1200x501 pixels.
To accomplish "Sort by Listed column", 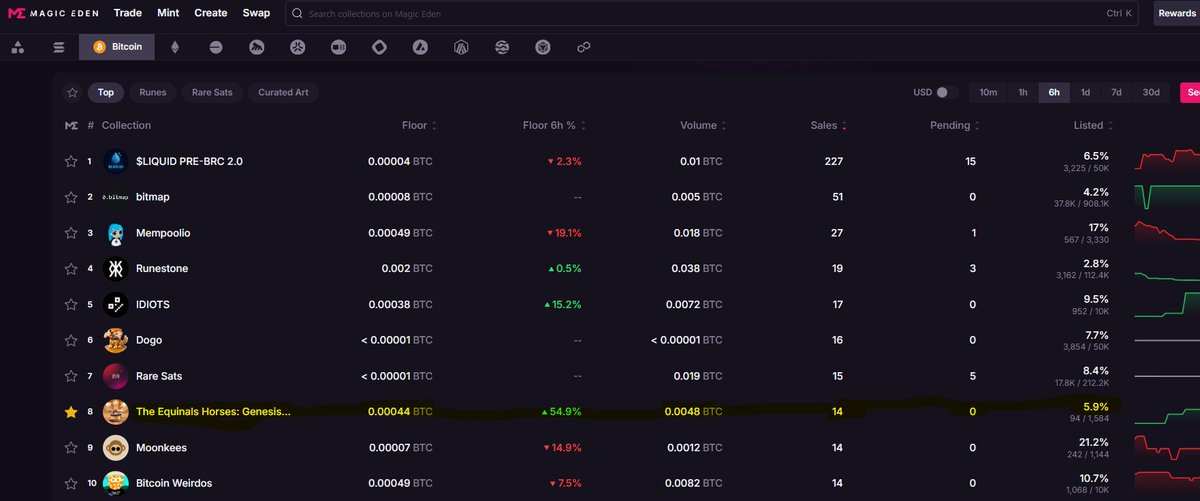I will coord(1092,125).
